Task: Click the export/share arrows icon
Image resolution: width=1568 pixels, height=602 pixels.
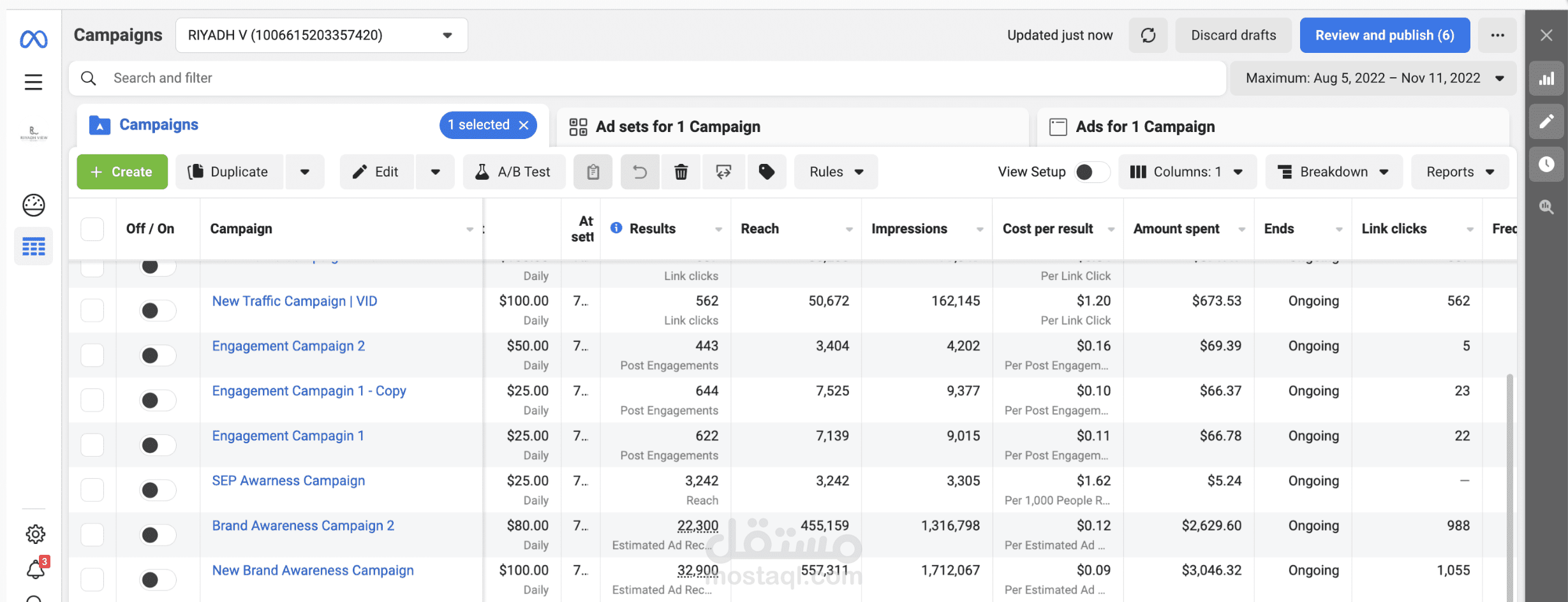Action: [x=723, y=172]
